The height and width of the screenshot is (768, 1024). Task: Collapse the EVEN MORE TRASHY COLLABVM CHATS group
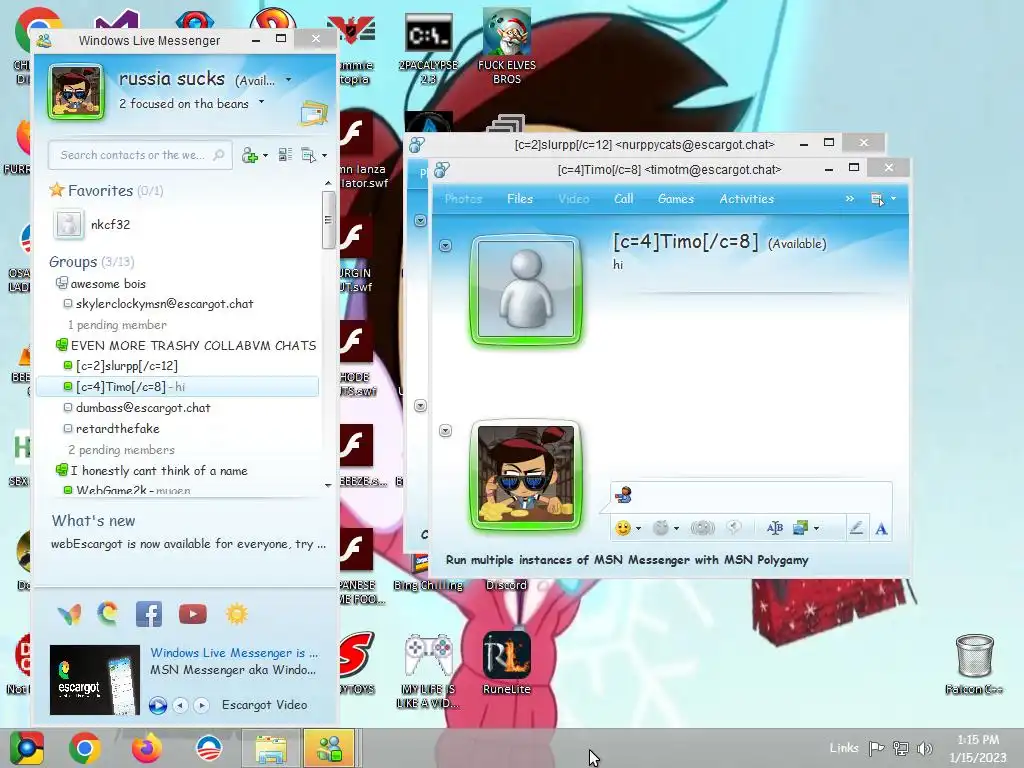point(61,345)
